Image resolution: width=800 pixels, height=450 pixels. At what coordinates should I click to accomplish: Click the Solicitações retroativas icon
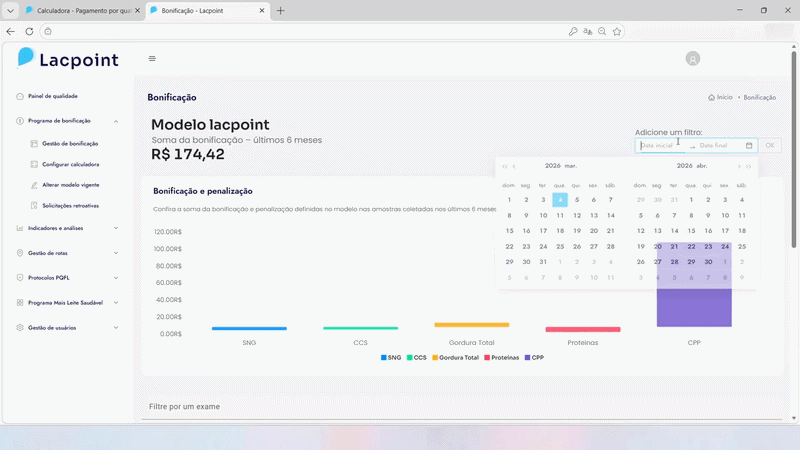34,206
